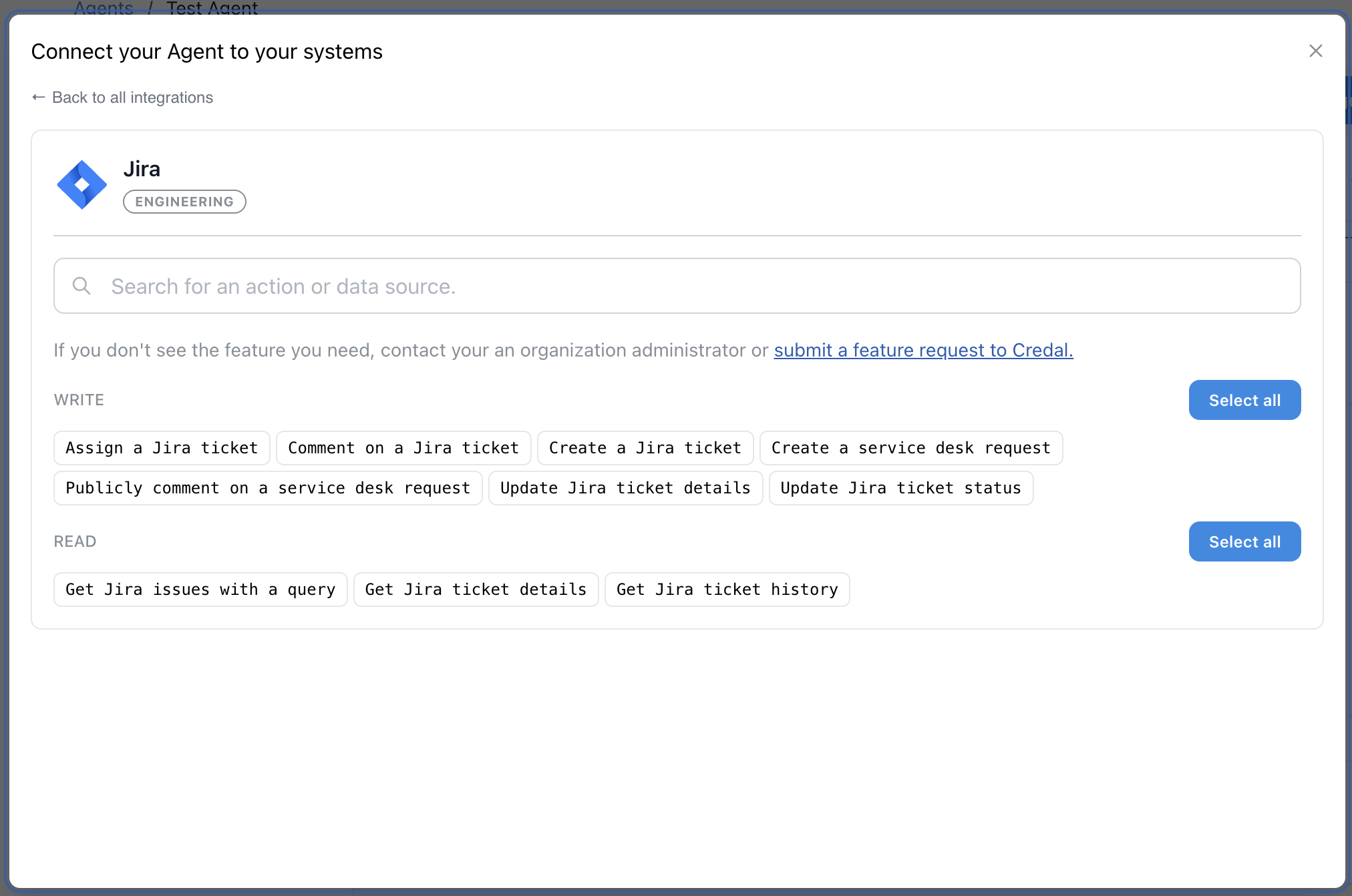Select 'Update Jira ticket details' action
The image size is (1352, 896).
click(x=625, y=488)
